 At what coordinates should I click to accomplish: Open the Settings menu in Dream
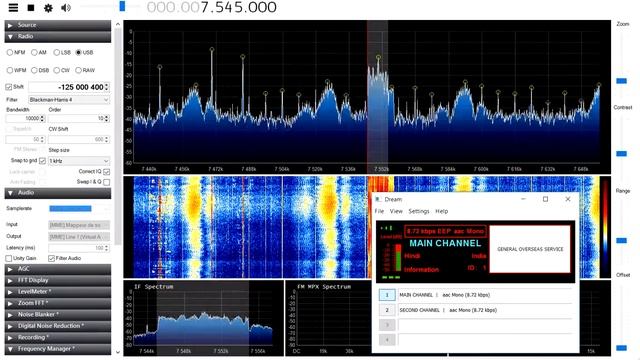click(419, 211)
